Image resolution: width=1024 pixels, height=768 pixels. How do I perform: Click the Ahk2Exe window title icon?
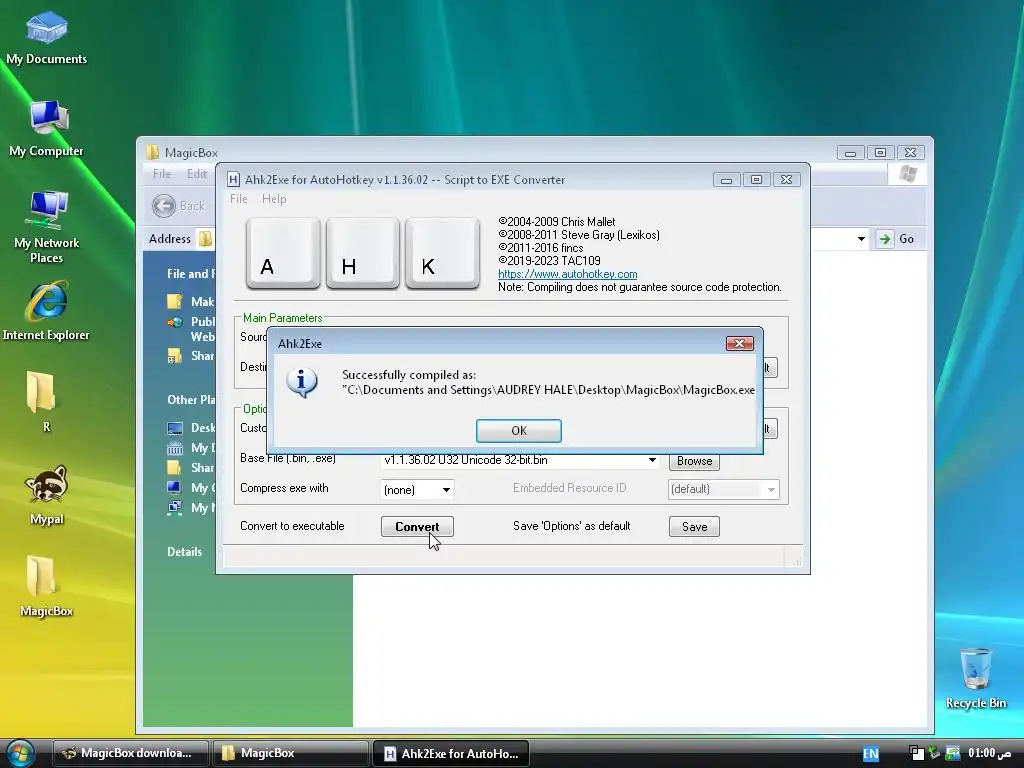(x=233, y=180)
